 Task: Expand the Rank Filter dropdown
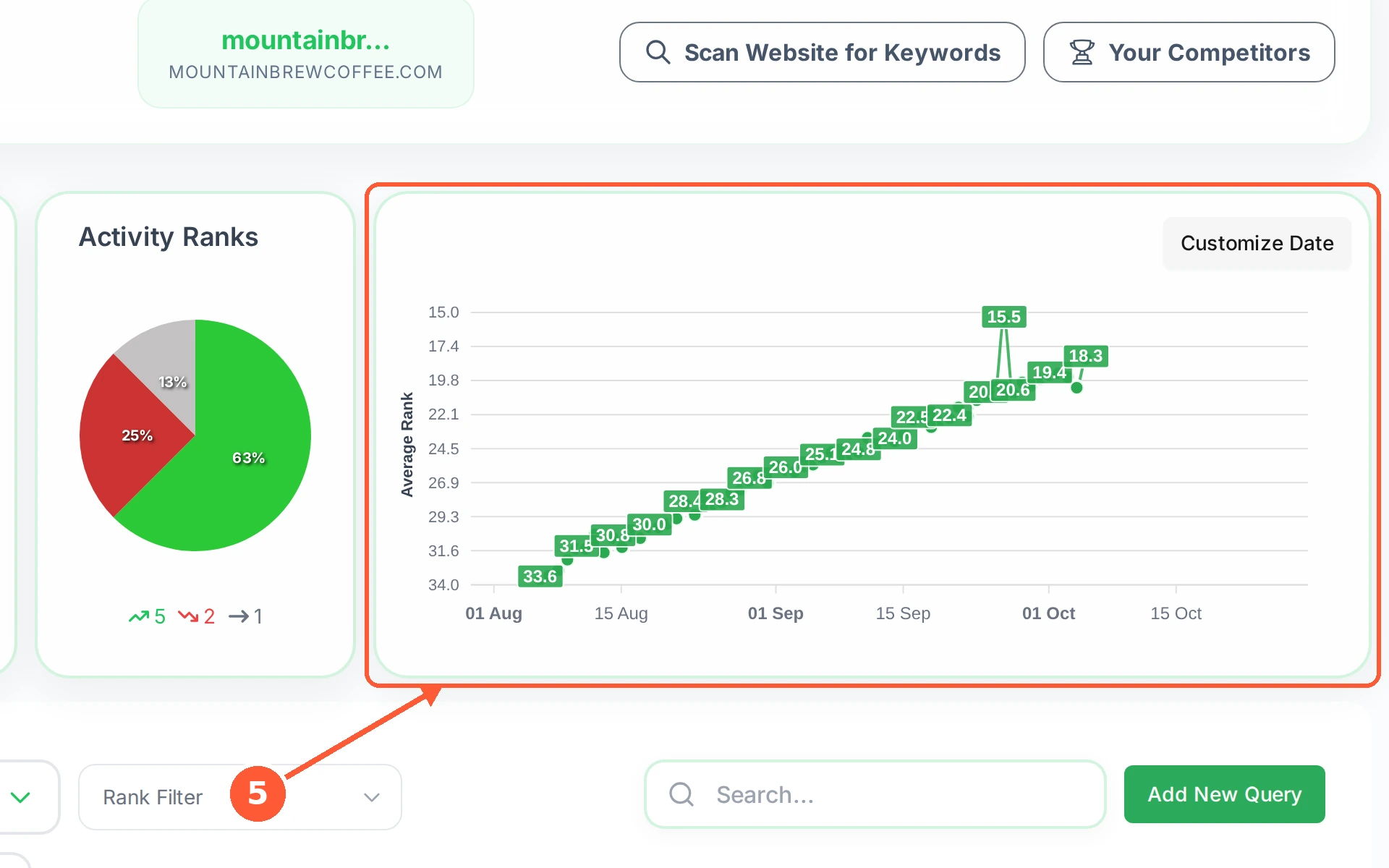pyautogui.click(x=239, y=797)
